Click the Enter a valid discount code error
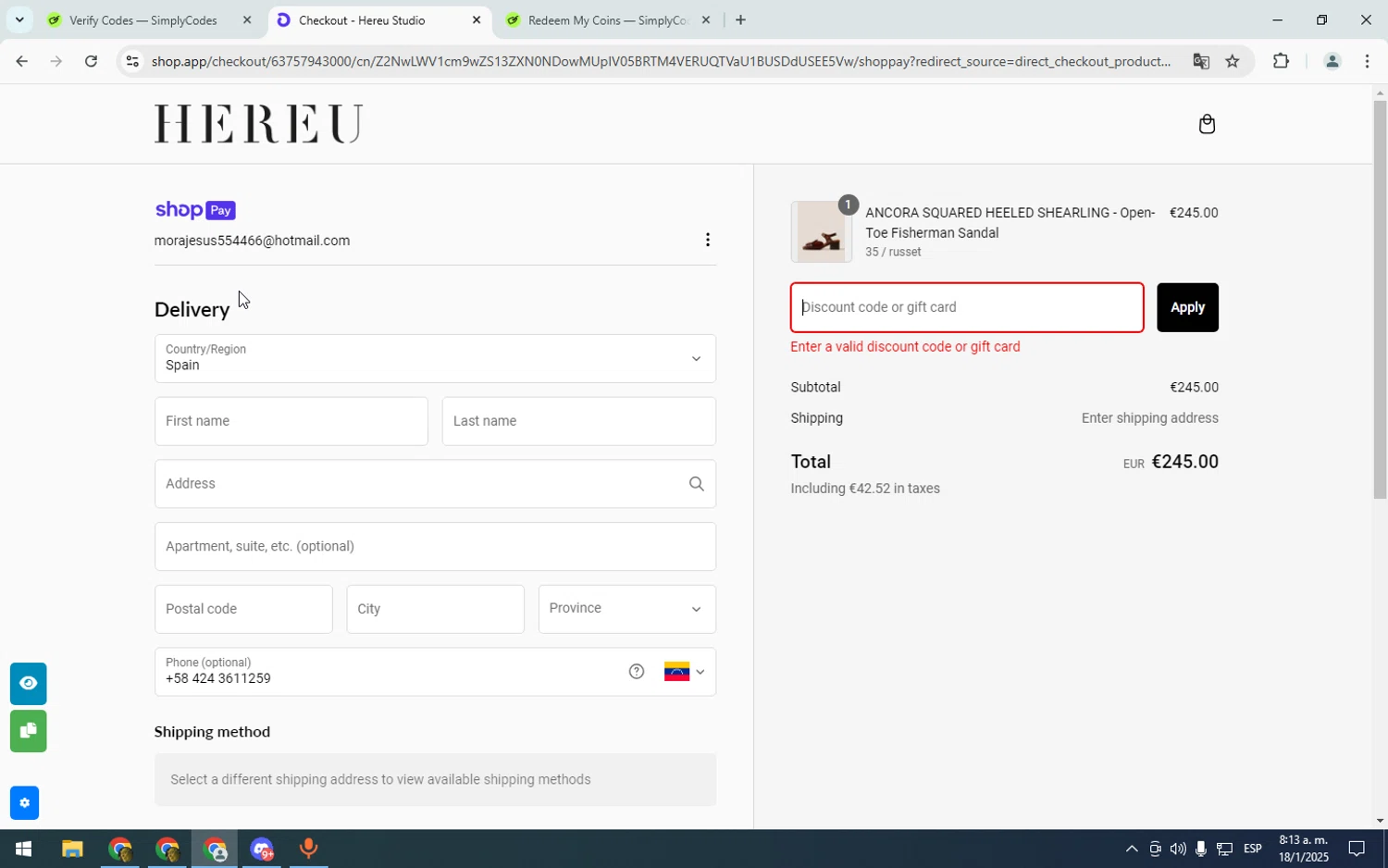1388x868 pixels. (905, 347)
